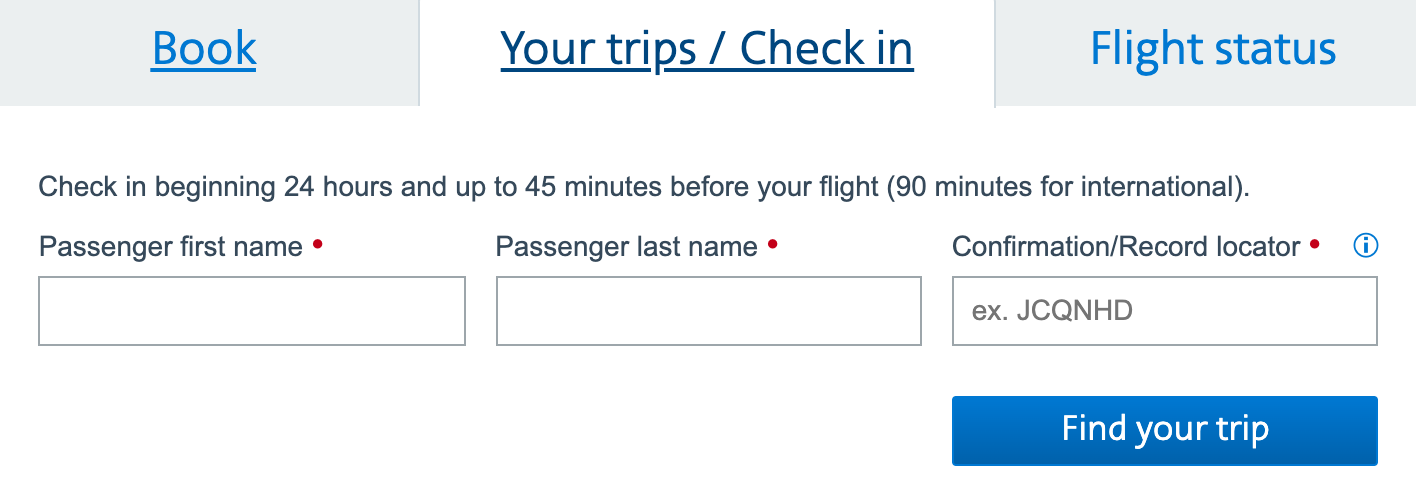
Task: Focus the Passenger first name field
Action: point(252,311)
